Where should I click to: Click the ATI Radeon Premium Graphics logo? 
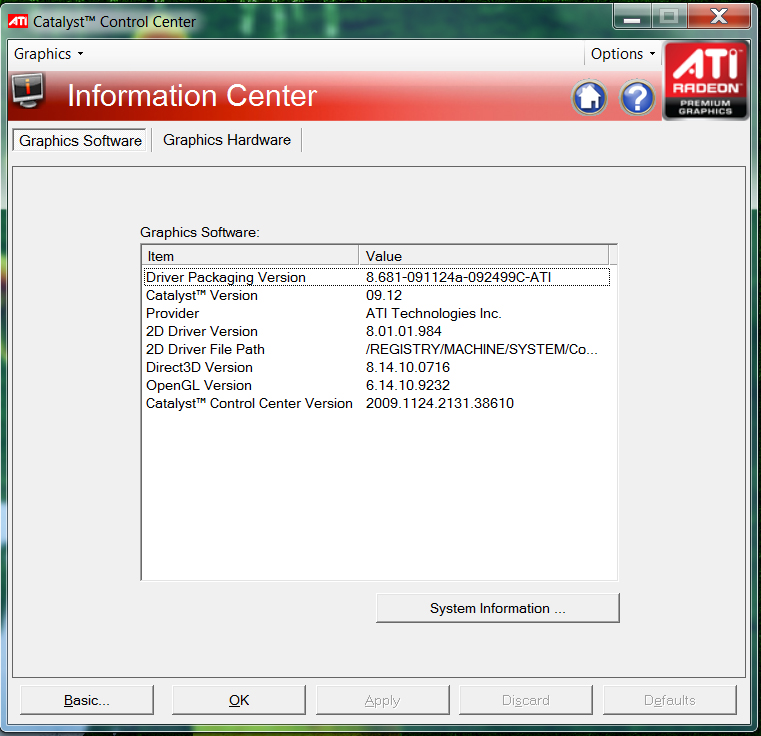coord(705,81)
